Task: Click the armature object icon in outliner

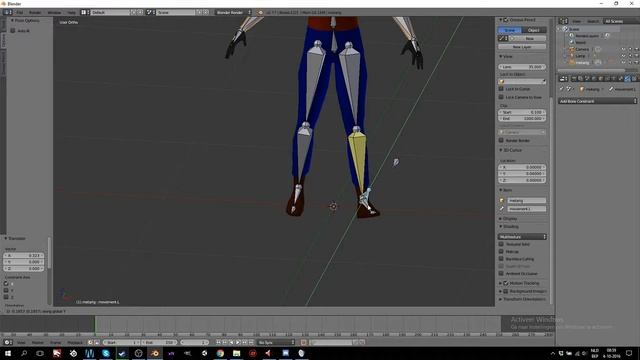Action: pyautogui.click(x=572, y=62)
